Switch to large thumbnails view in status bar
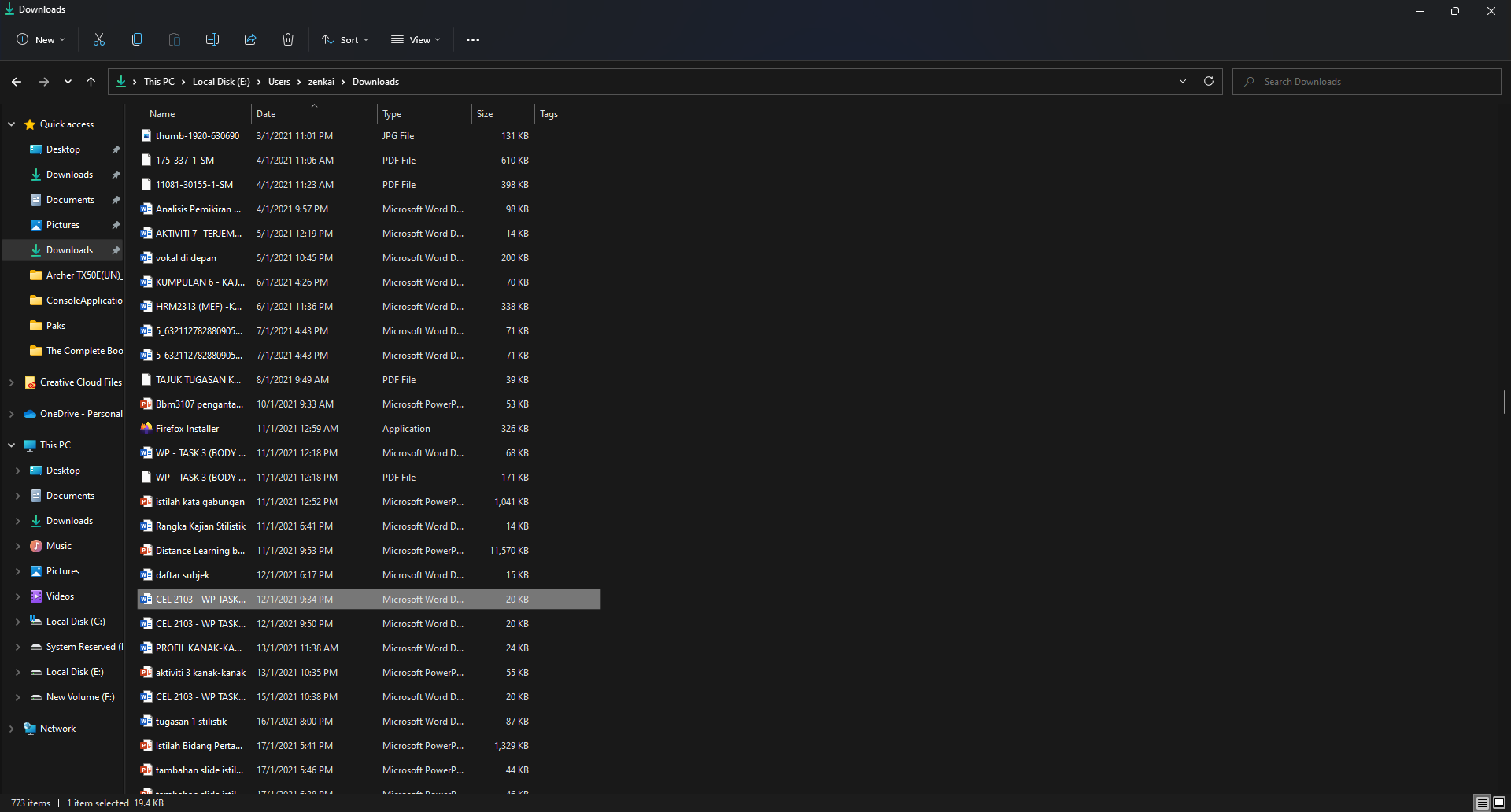Image resolution: width=1511 pixels, height=812 pixels. [x=1499, y=803]
